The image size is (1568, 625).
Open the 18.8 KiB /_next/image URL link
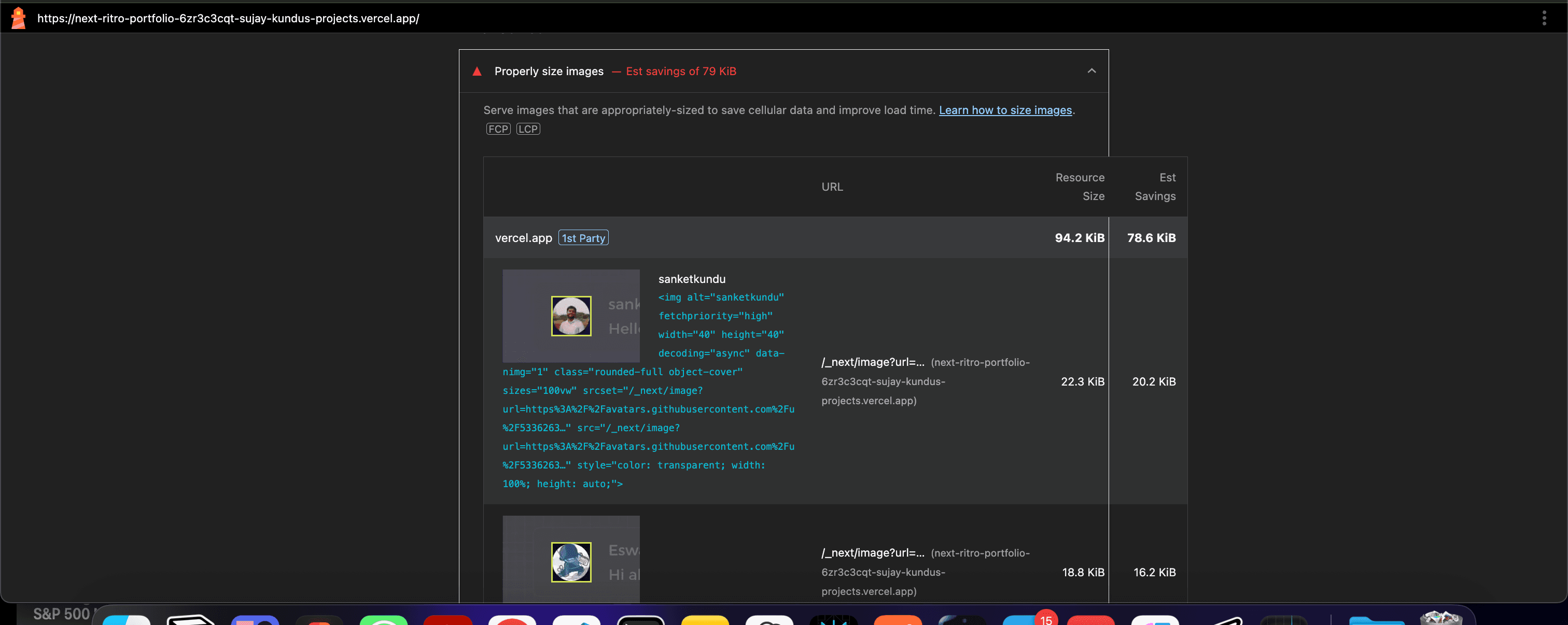872,552
